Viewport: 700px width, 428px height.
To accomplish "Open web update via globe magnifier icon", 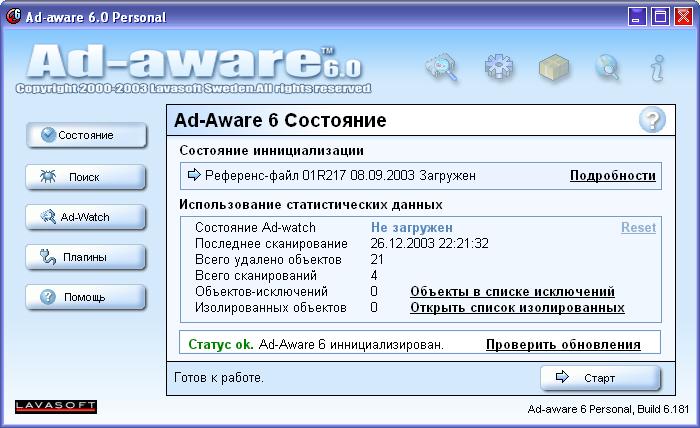I will pos(608,68).
